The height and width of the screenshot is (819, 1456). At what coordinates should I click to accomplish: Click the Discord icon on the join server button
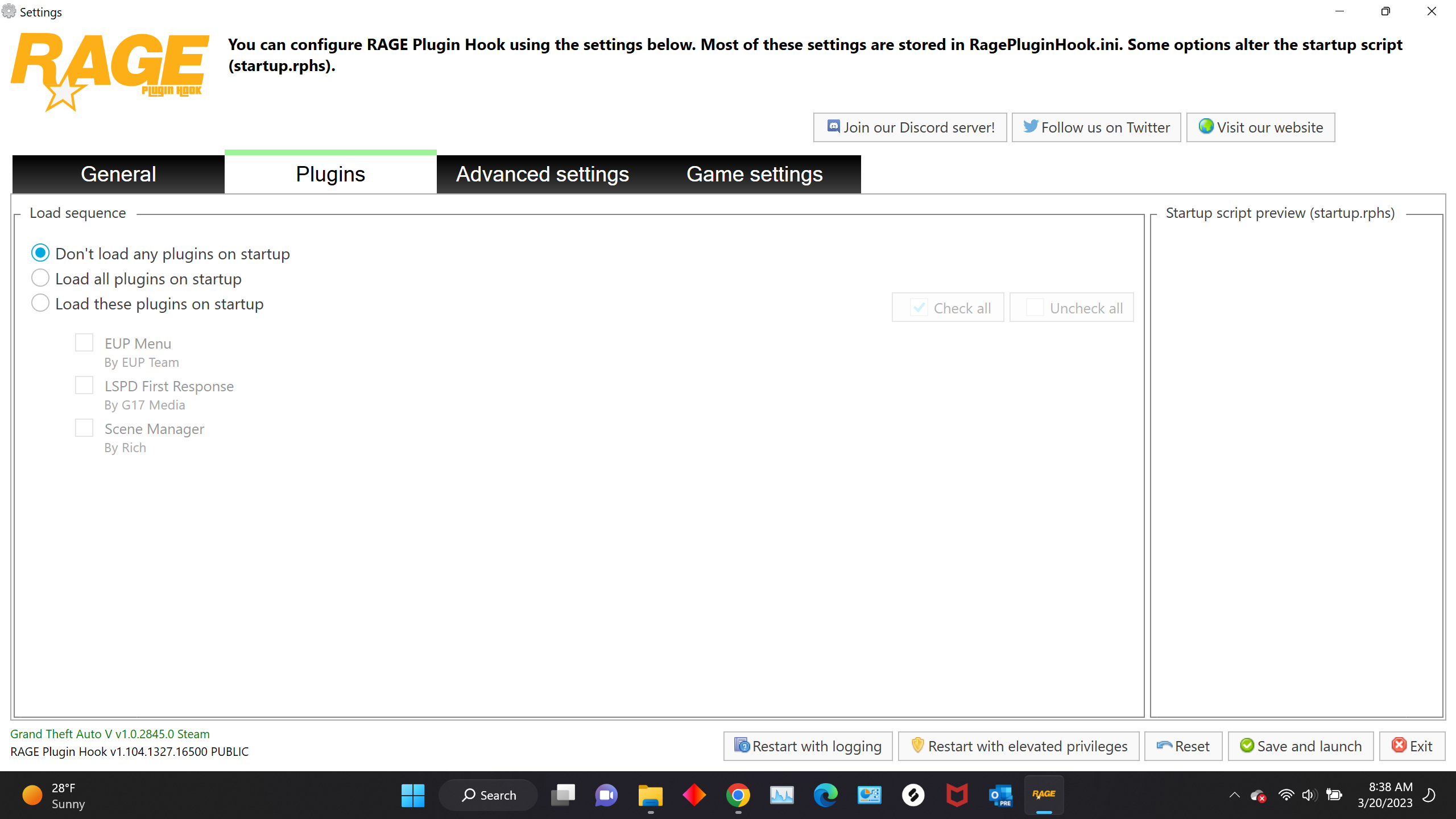pos(833,126)
